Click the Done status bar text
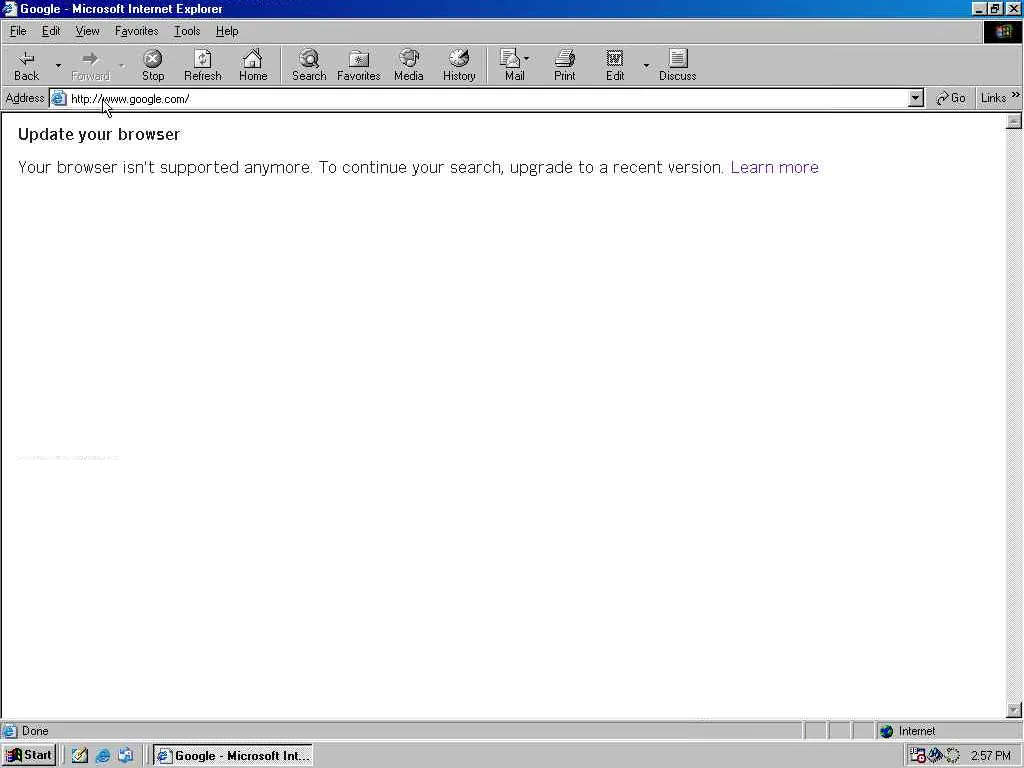The width and height of the screenshot is (1024, 768). click(35, 731)
